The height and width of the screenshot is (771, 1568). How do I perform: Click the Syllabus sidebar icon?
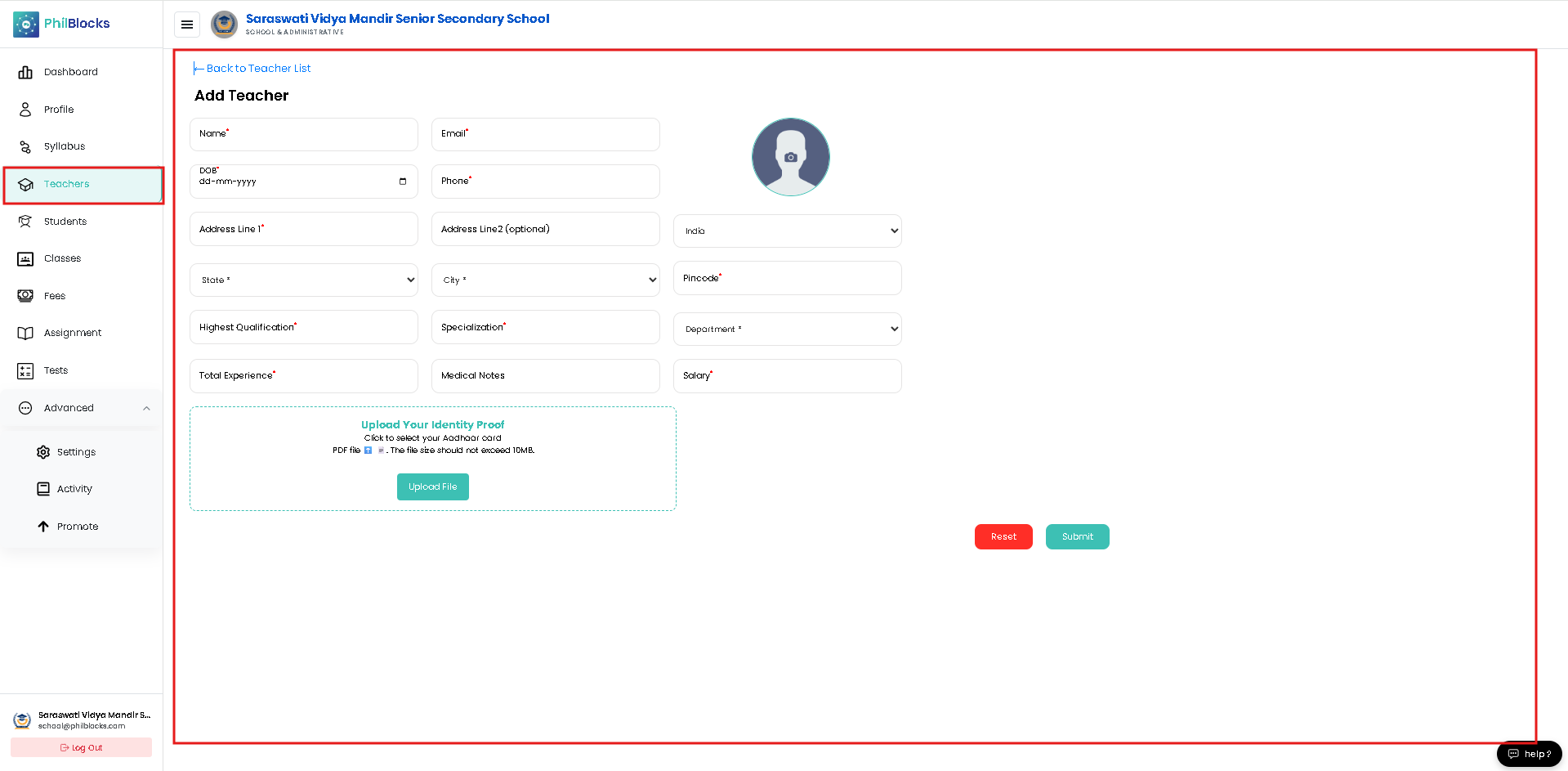coord(25,146)
